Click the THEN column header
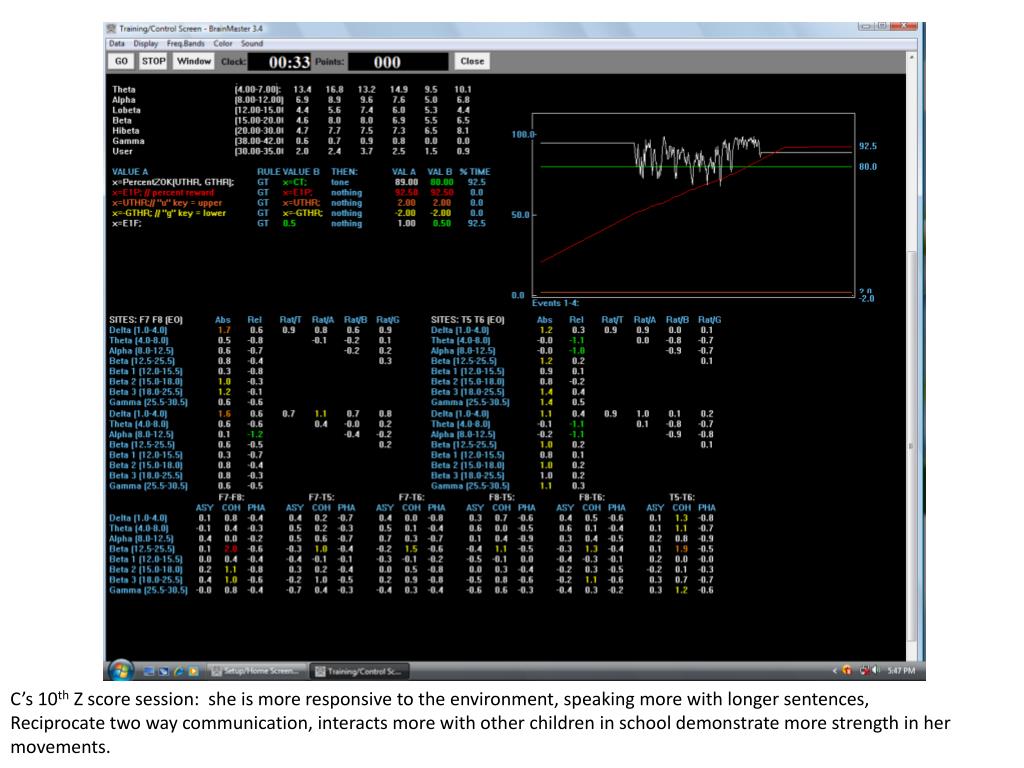The width and height of the screenshot is (1024, 768). 344,172
